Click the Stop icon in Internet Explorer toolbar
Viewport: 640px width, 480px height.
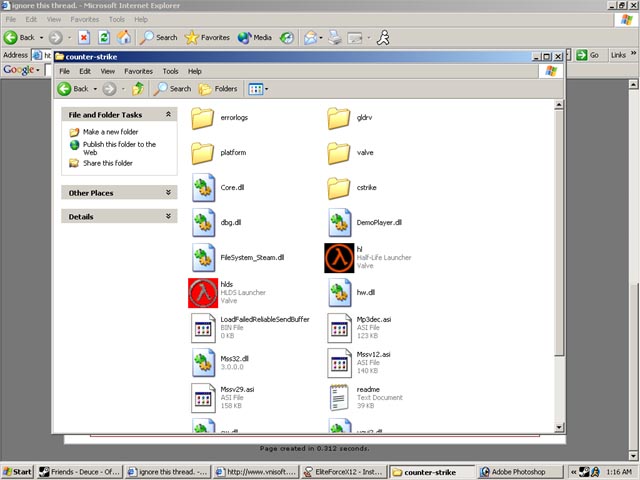point(84,38)
